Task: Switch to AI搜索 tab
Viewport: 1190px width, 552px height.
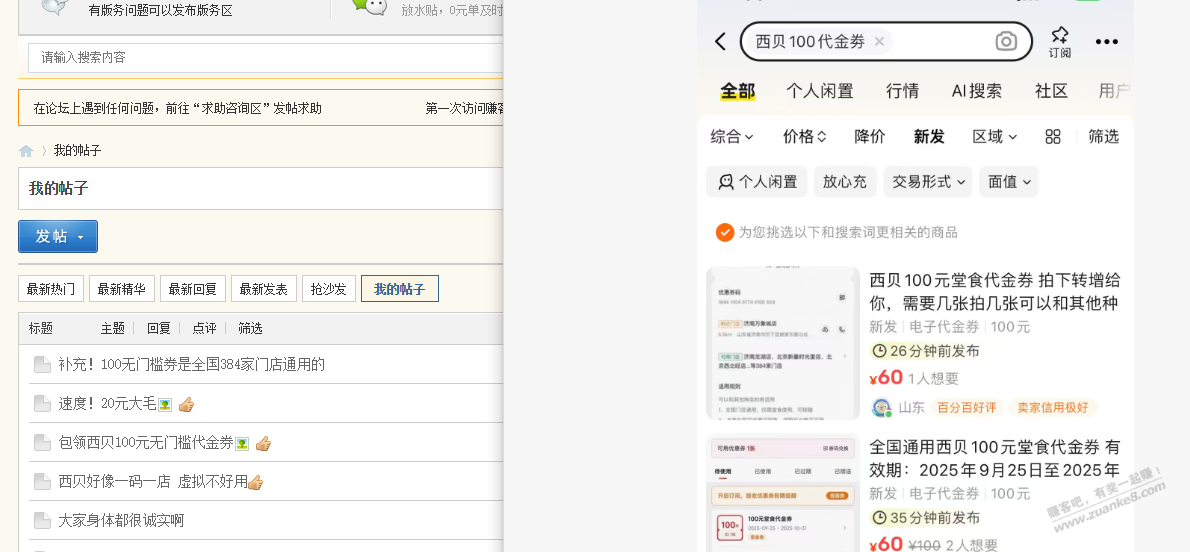Action: 977,91
